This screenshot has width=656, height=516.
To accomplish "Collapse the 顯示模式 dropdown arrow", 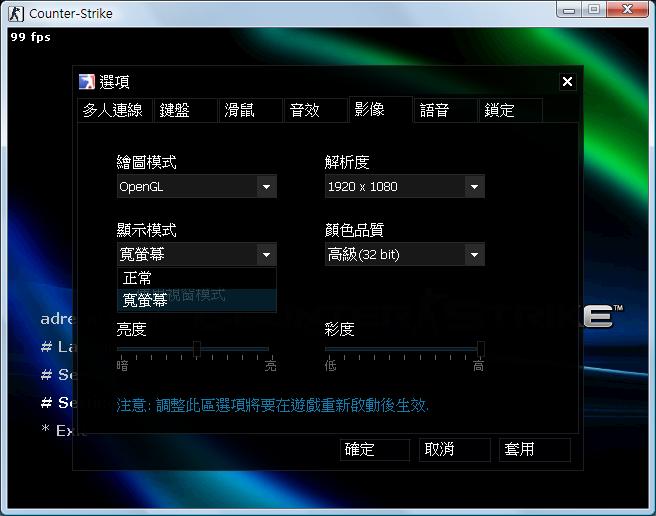I will pyautogui.click(x=266, y=254).
